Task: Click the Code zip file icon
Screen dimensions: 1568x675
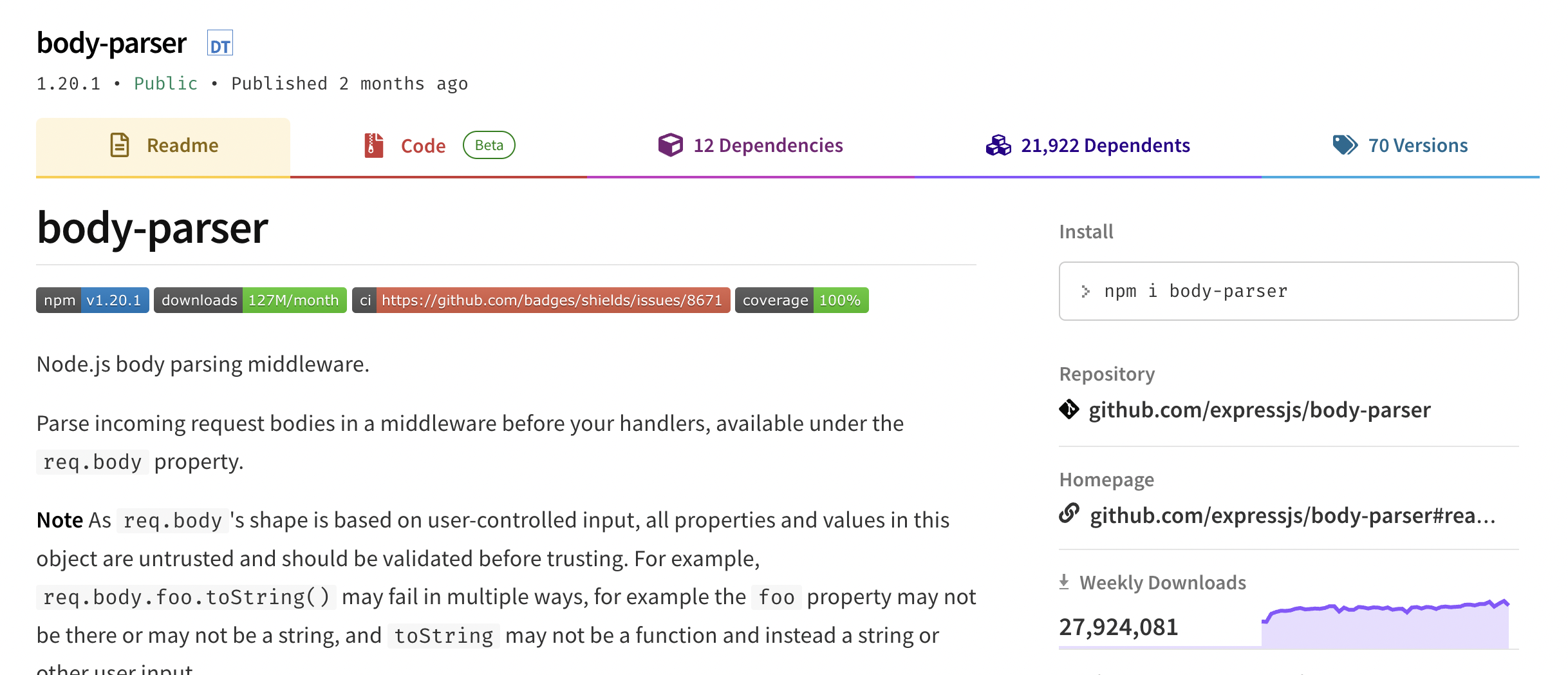Action: [x=374, y=145]
